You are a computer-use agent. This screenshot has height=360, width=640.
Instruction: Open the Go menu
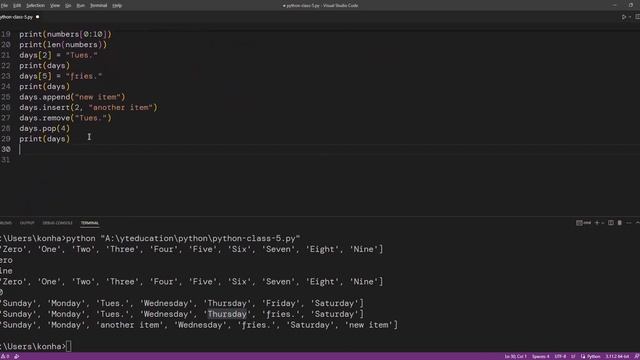[x=68, y=5]
